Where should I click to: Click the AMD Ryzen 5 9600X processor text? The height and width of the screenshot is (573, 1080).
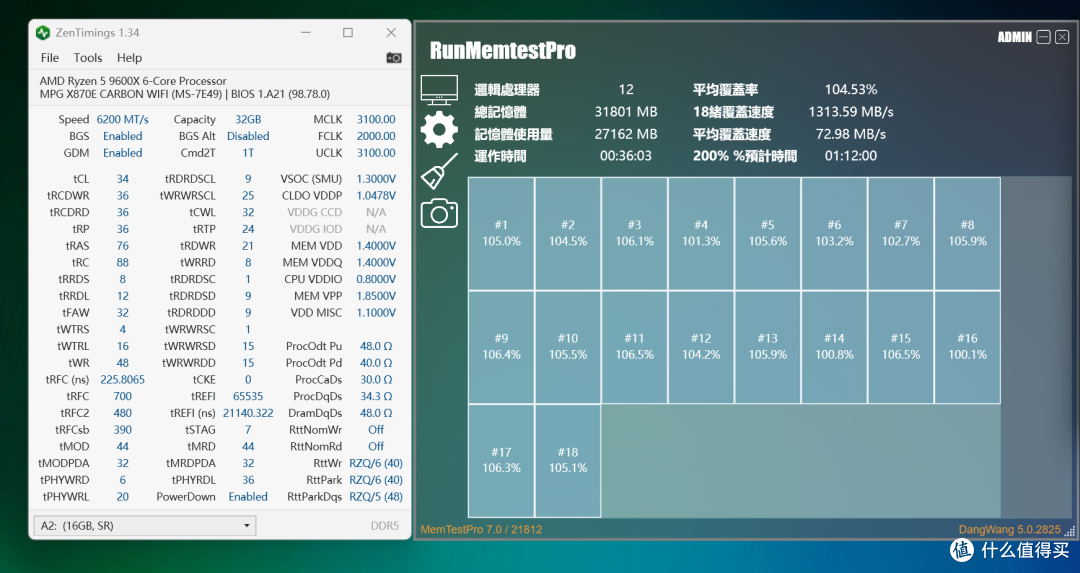[x=133, y=81]
